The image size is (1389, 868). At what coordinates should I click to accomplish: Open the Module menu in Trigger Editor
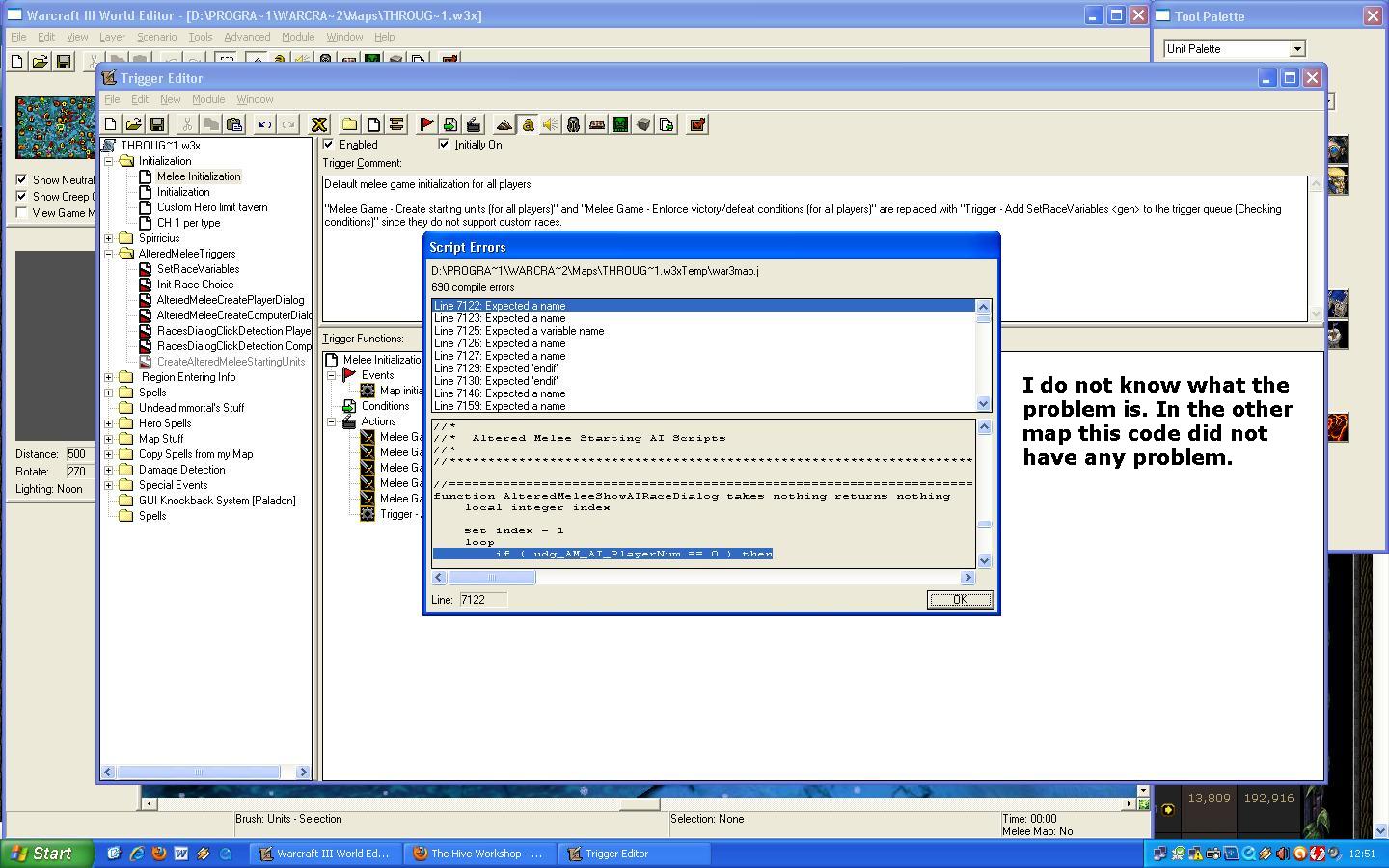(208, 99)
